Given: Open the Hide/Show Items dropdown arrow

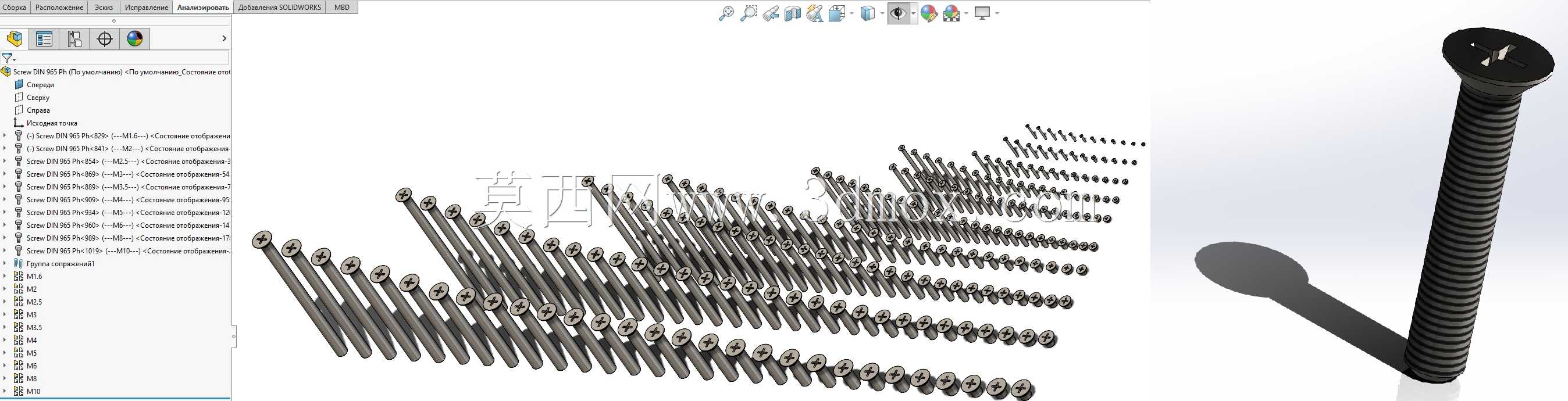Looking at the screenshot, I should (x=913, y=13).
